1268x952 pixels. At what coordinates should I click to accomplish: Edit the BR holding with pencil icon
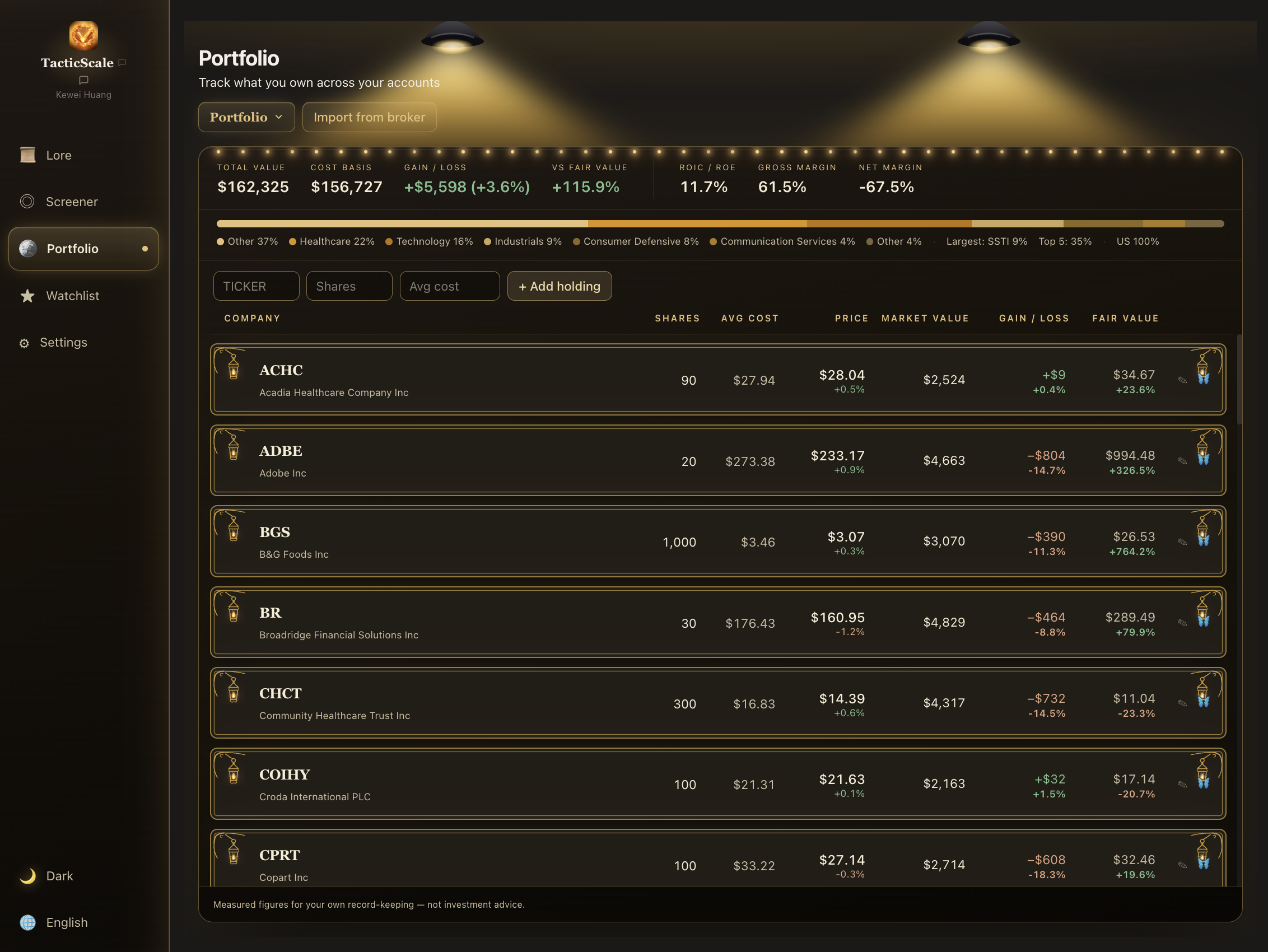point(1182,622)
